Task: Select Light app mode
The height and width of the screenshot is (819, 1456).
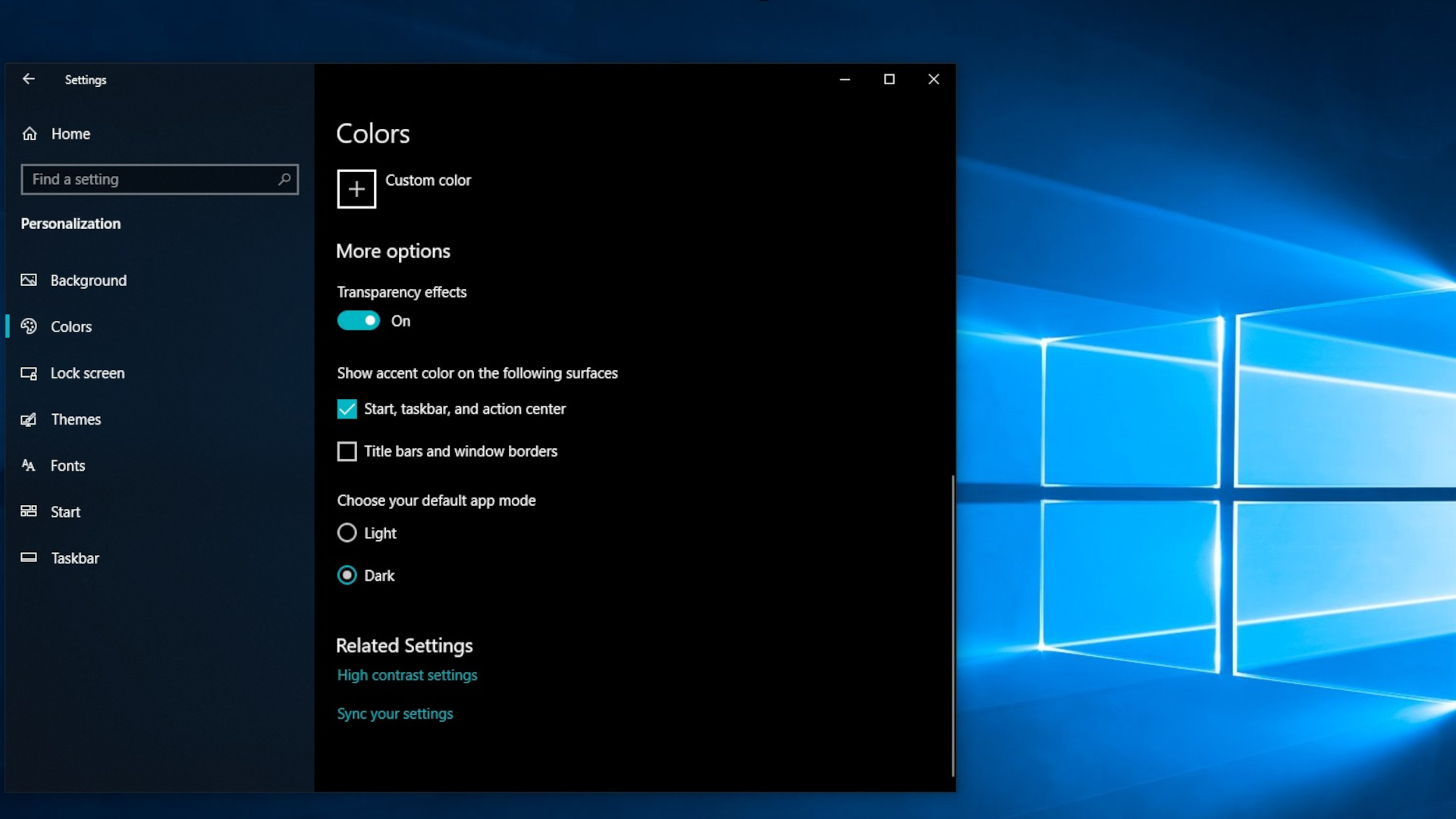Action: click(347, 533)
